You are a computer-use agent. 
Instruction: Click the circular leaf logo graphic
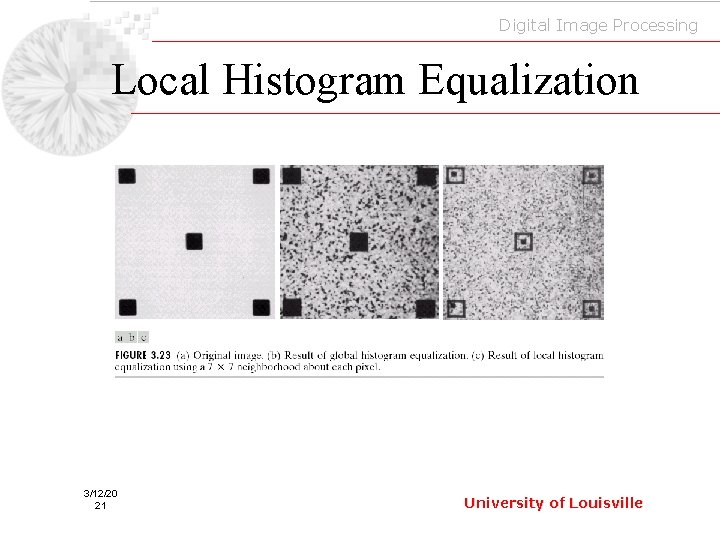[70, 87]
